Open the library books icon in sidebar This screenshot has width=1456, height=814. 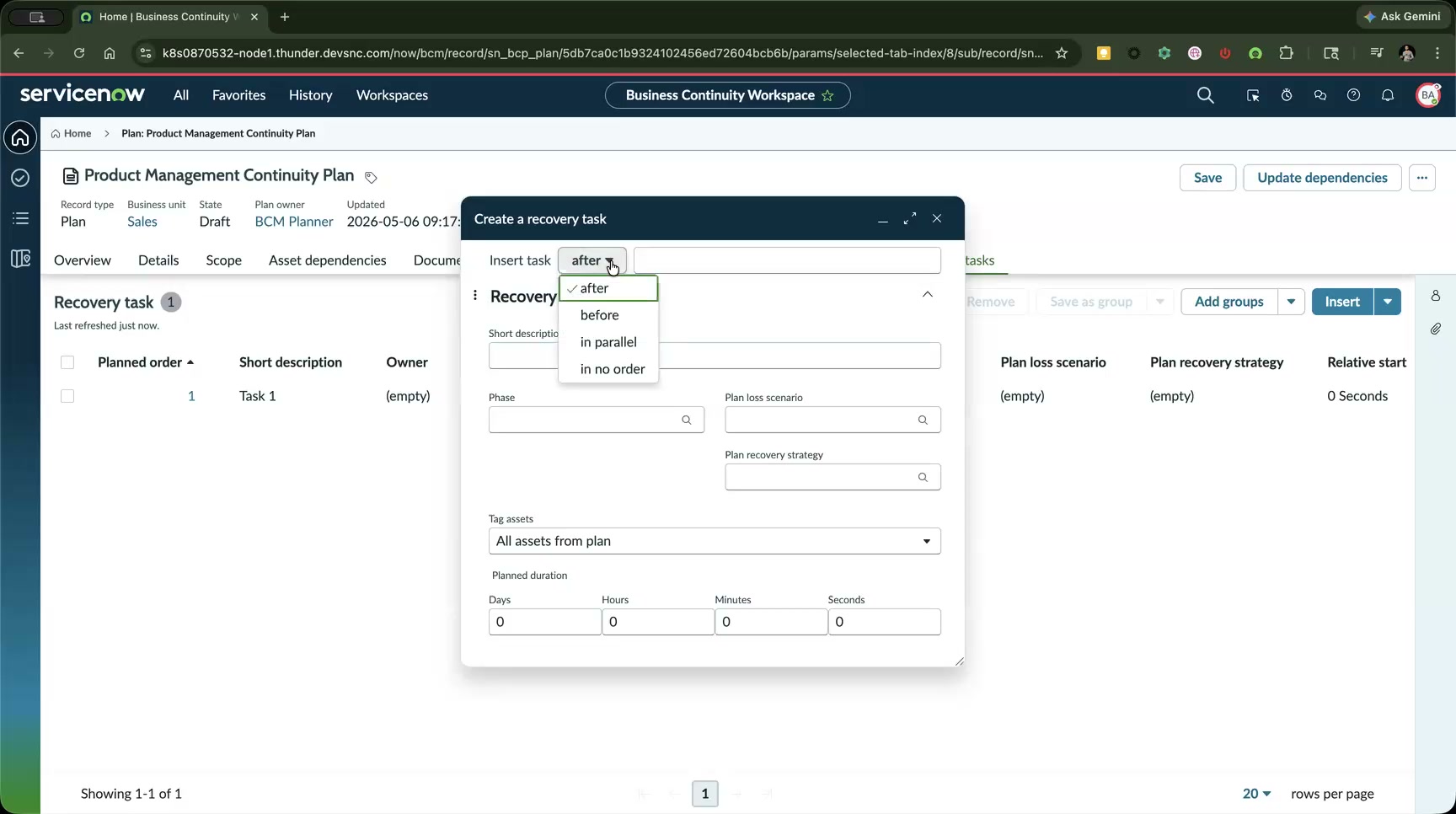click(x=20, y=259)
